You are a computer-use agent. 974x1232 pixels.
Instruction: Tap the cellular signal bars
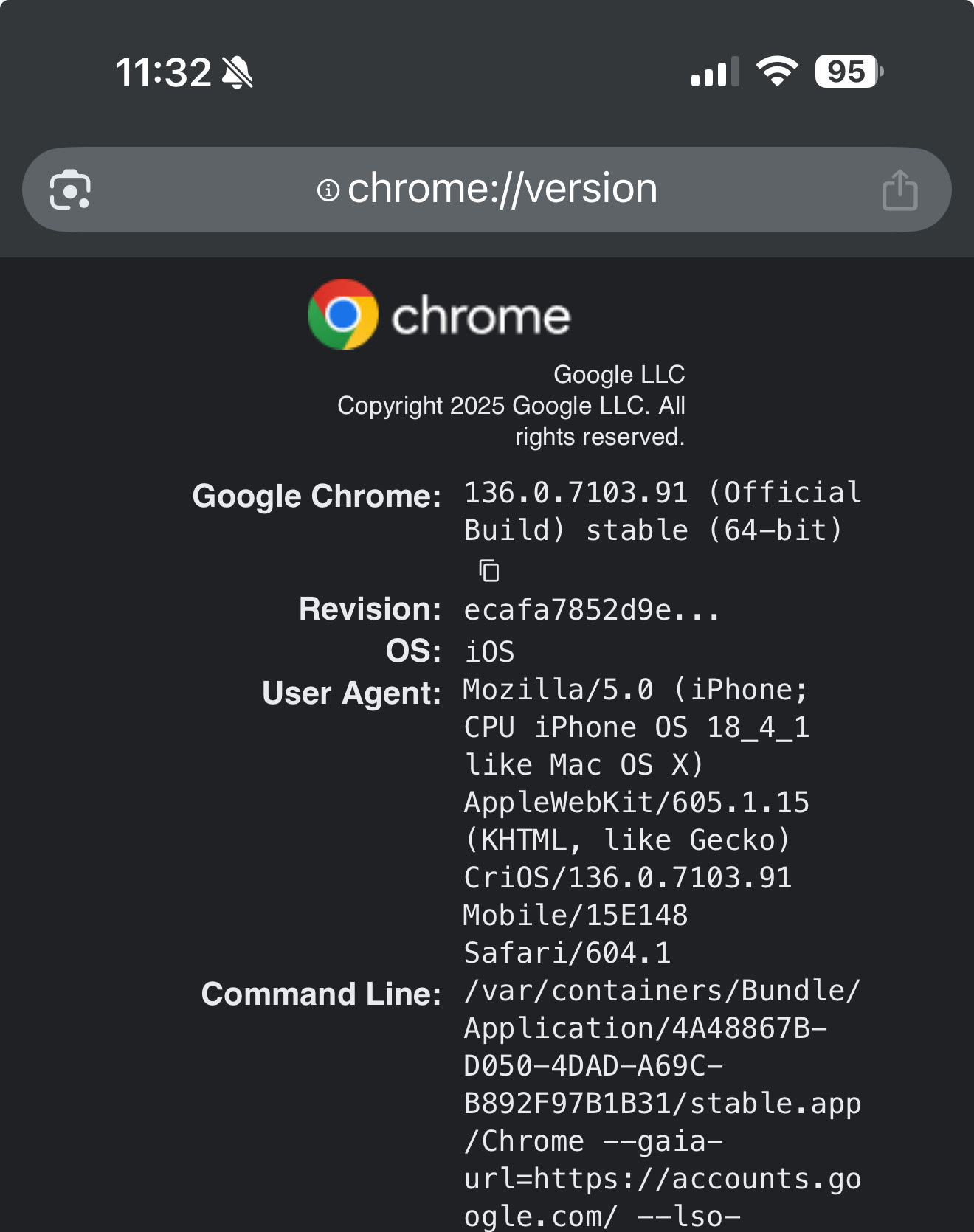pyautogui.click(x=714, y=72)
